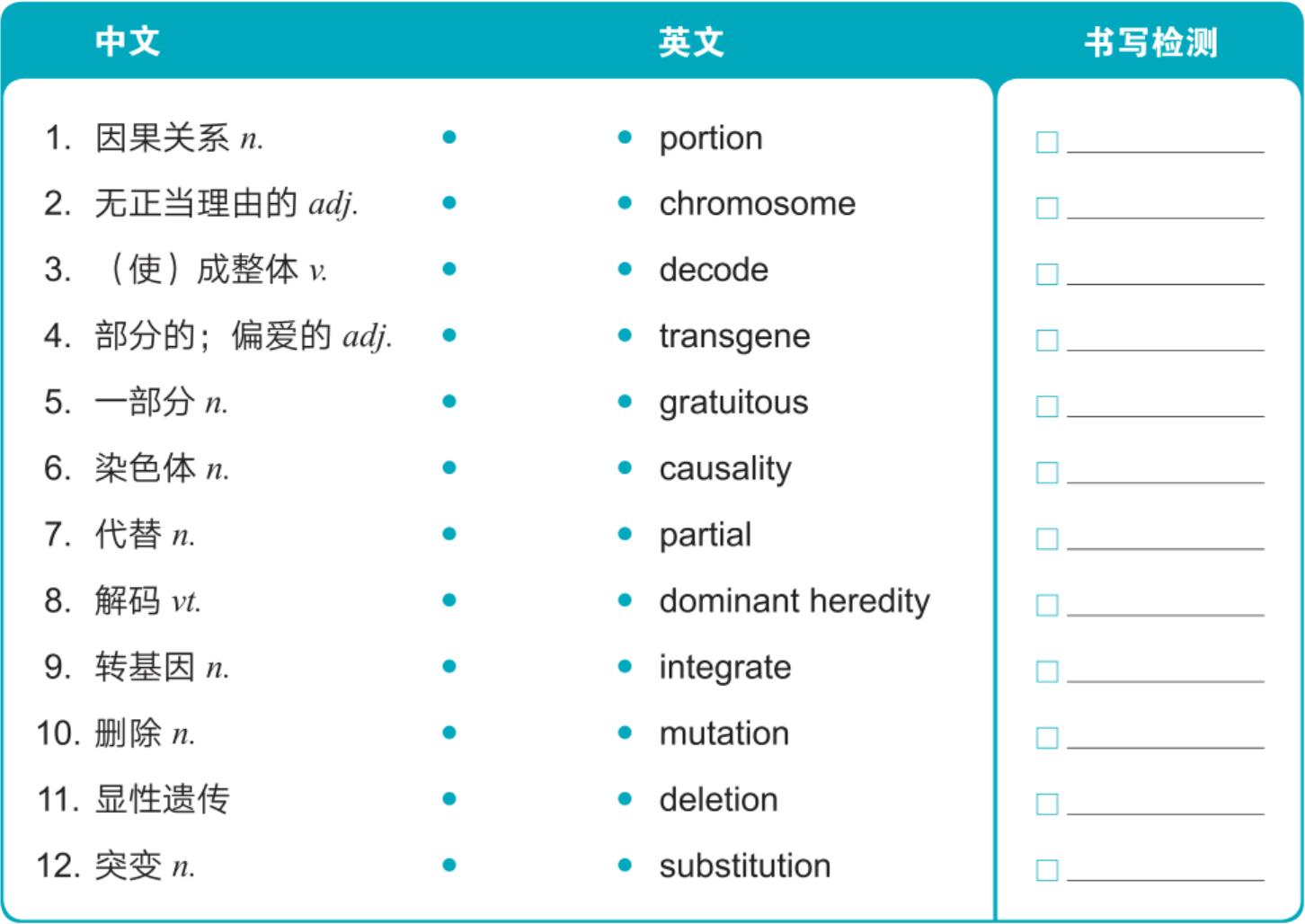
Task: Click the 英文 column header
Action: (691, 42)
